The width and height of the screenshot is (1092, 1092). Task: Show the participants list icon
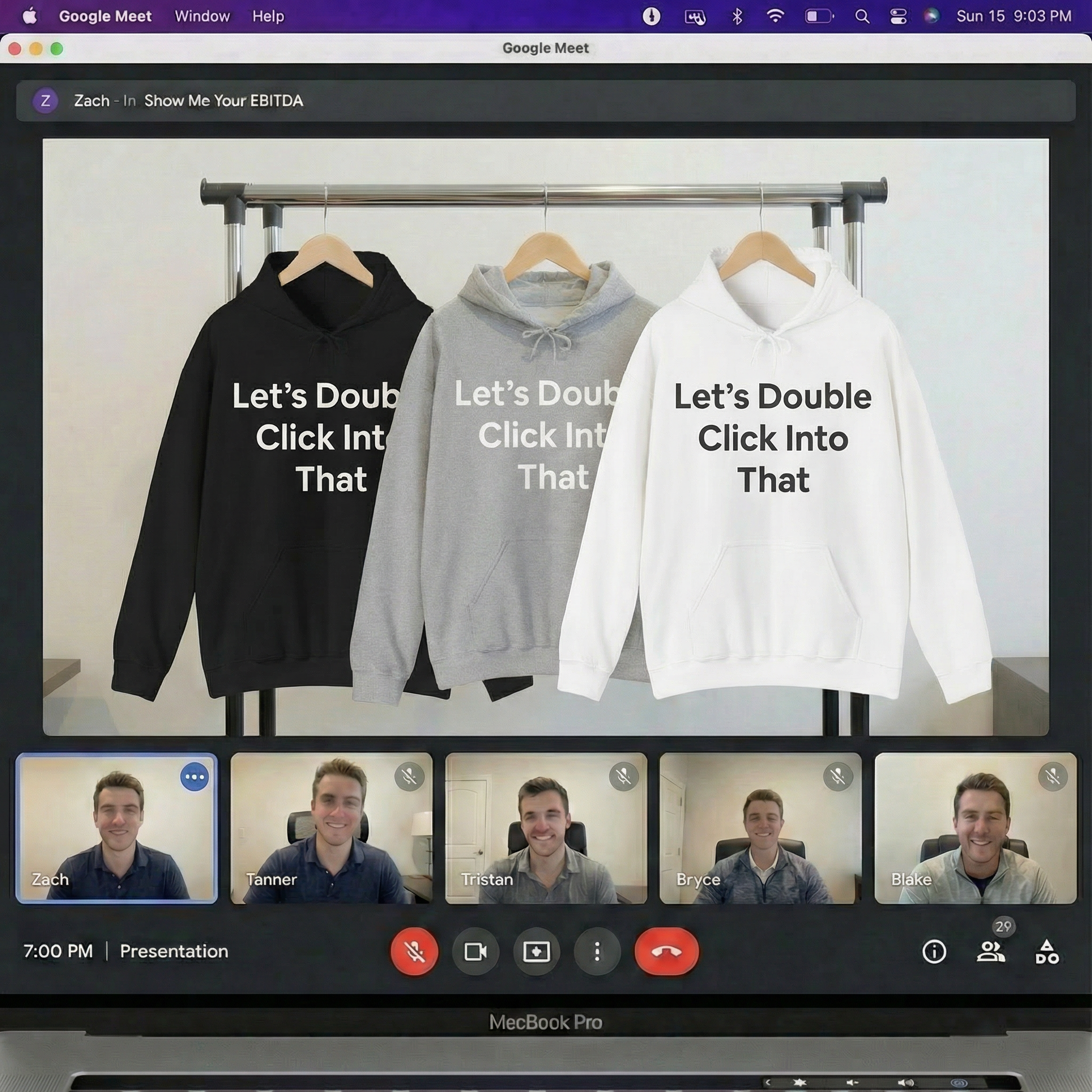click(x=990, y=952)
